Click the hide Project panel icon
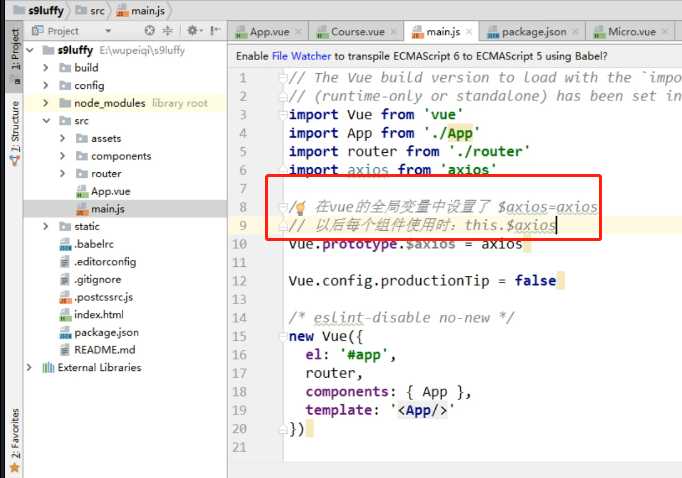The image size is (682, 478). click(215, 30)
